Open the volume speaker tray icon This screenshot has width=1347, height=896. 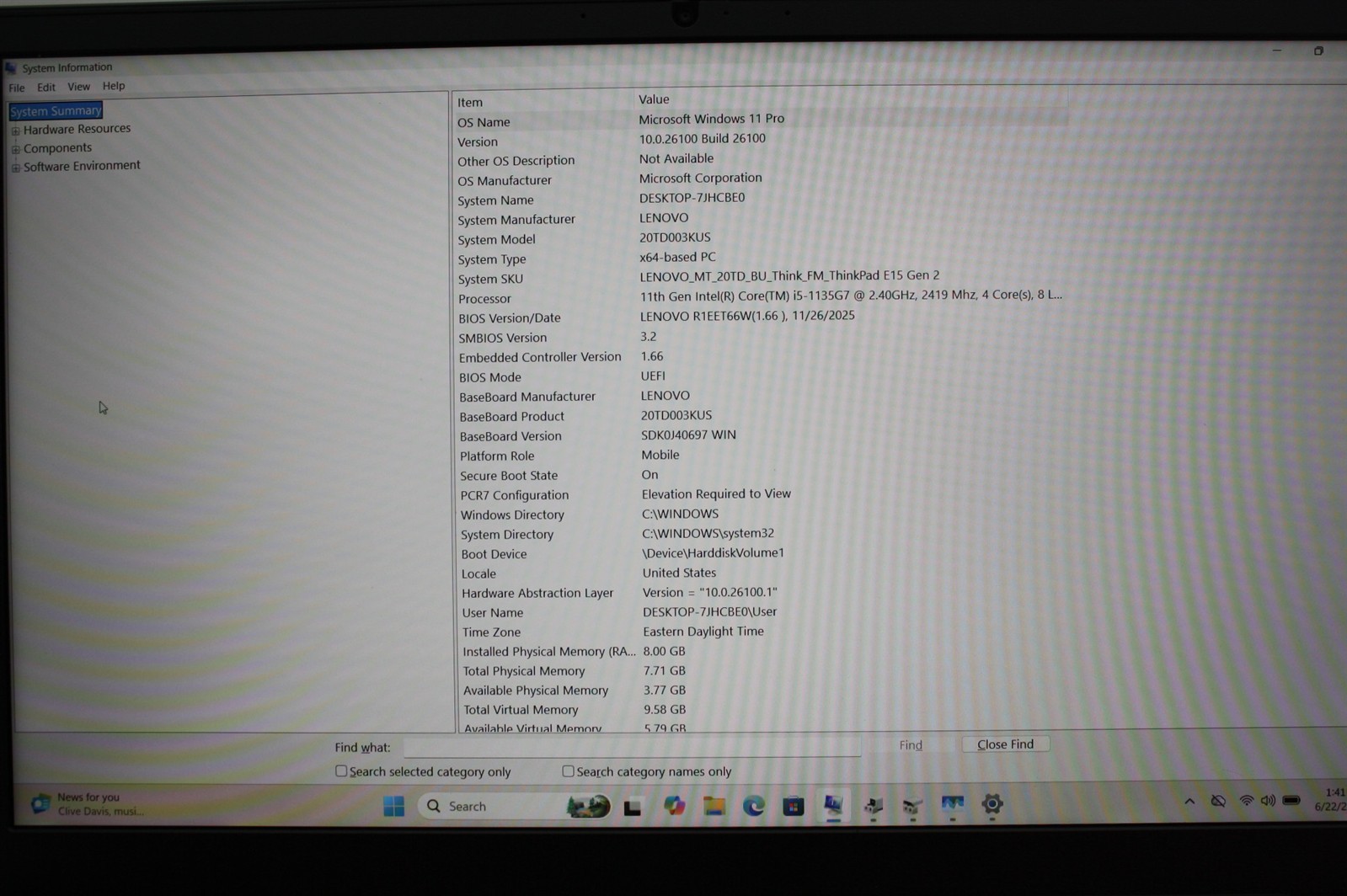(1268, 801)
